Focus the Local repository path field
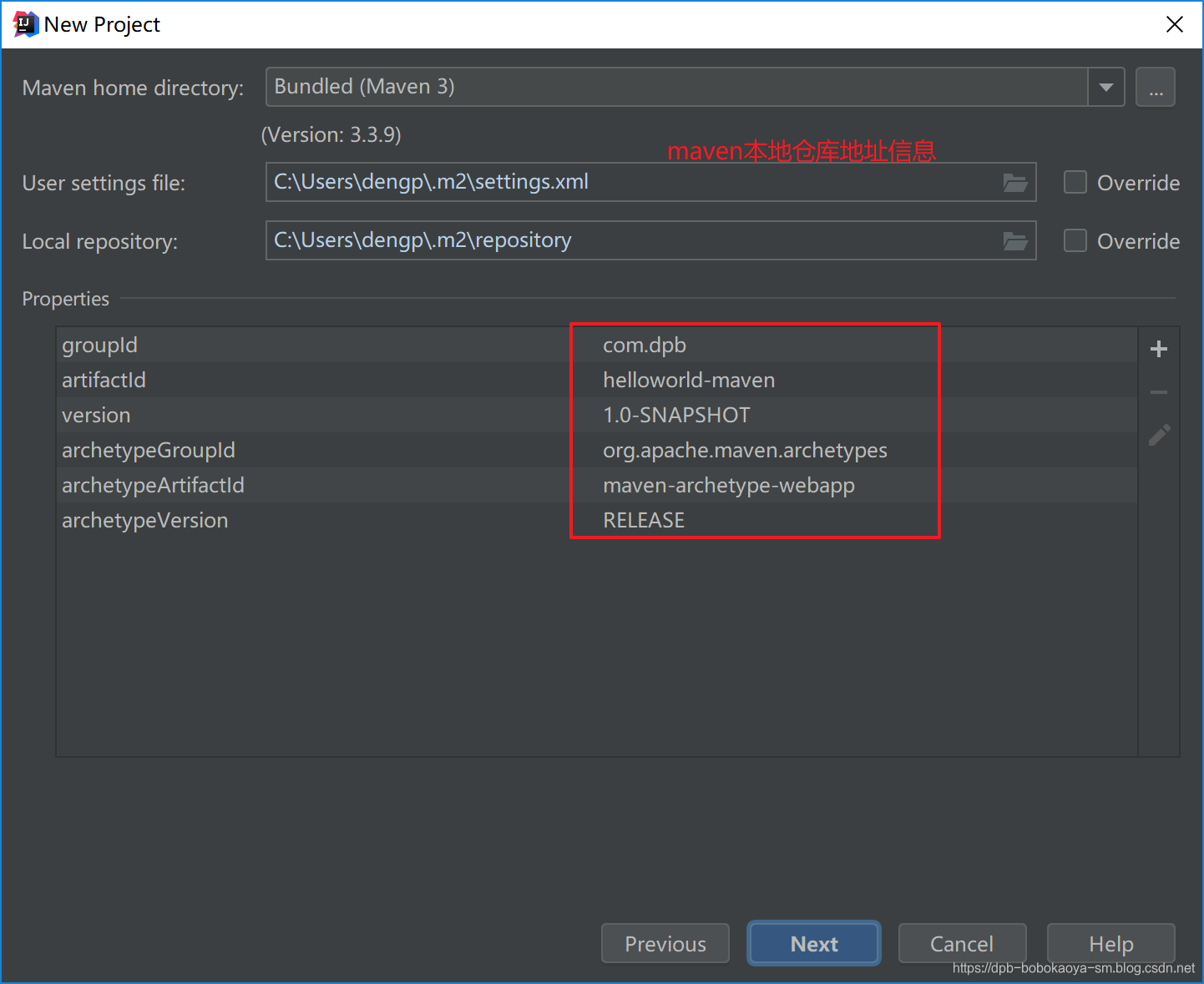The height and width of the screenshot is (984, 1204). click(650, 240)
